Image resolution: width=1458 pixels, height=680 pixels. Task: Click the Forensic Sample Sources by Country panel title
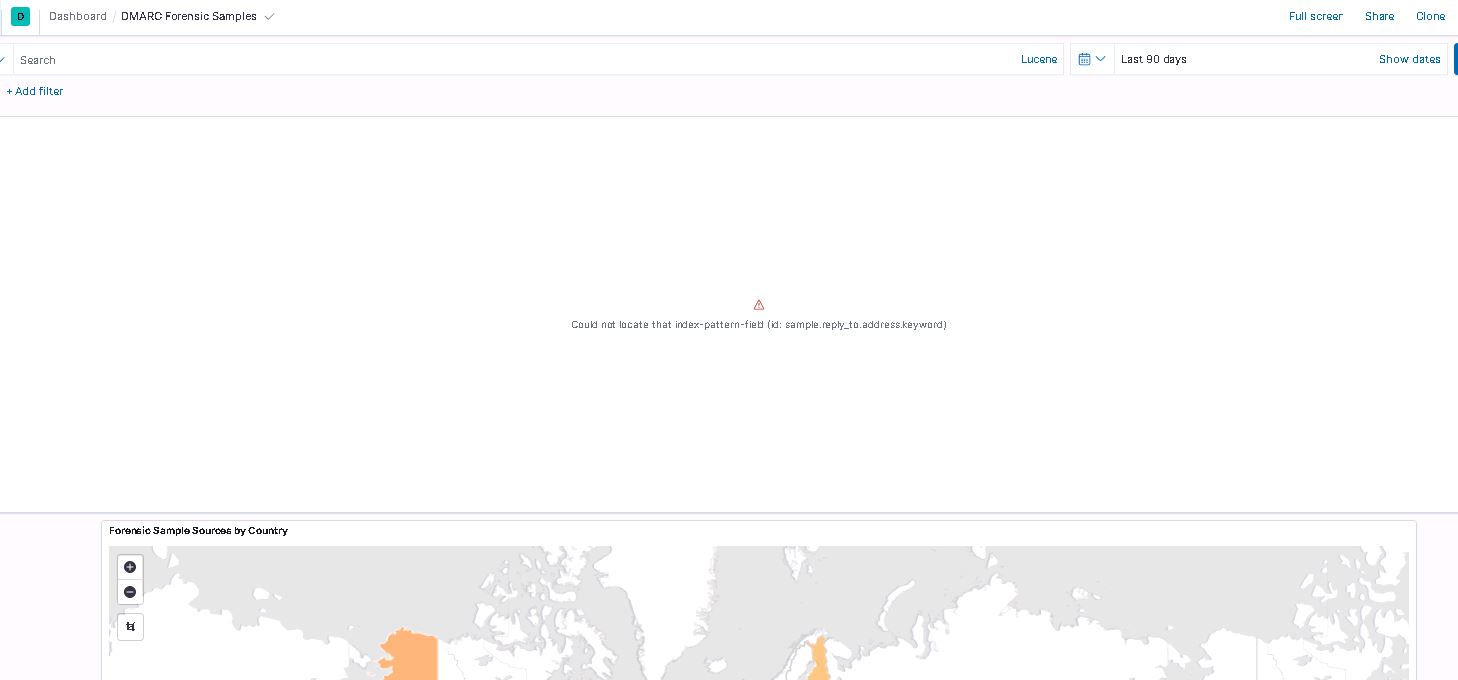tap(198, 531)
